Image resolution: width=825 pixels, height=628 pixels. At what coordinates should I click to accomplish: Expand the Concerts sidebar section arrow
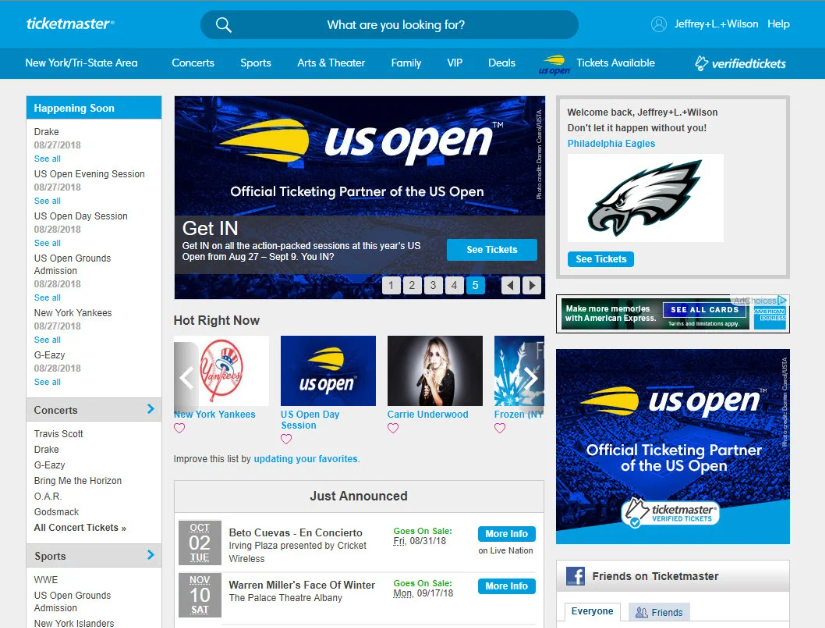tap(151, 409)
